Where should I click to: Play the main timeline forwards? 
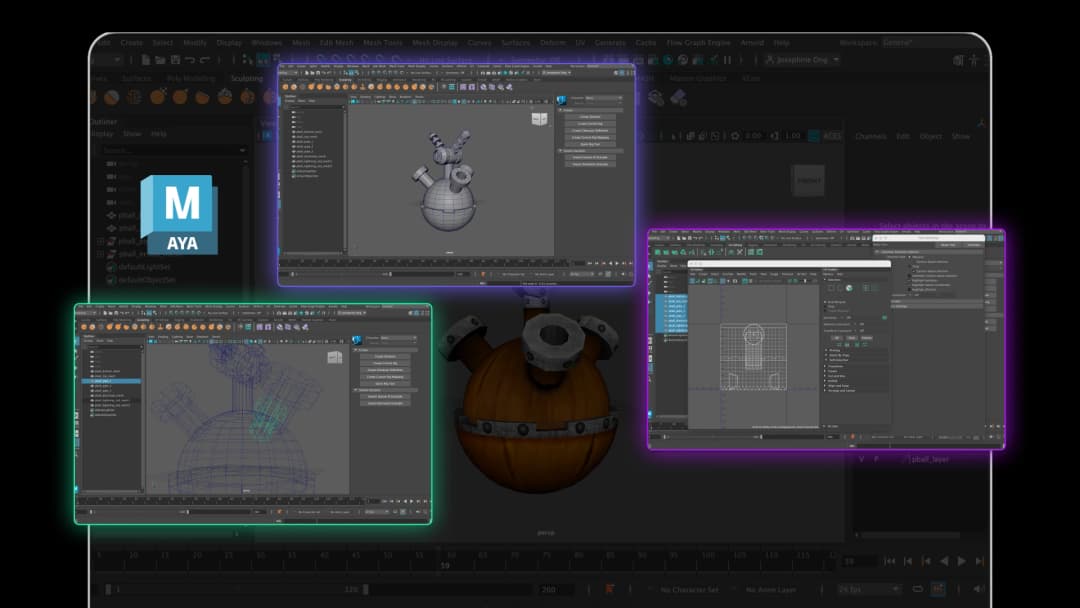click(962, 561)
